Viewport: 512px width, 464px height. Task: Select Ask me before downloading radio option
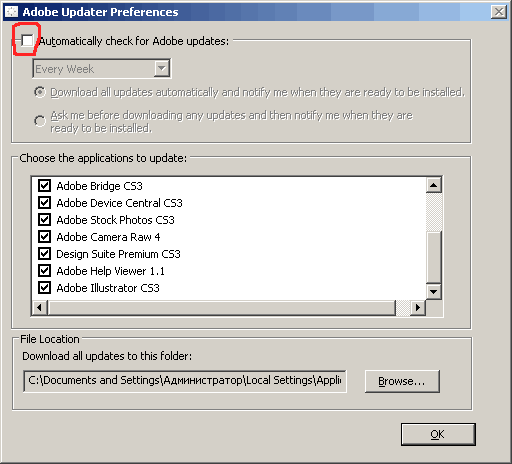pos(40,121)
